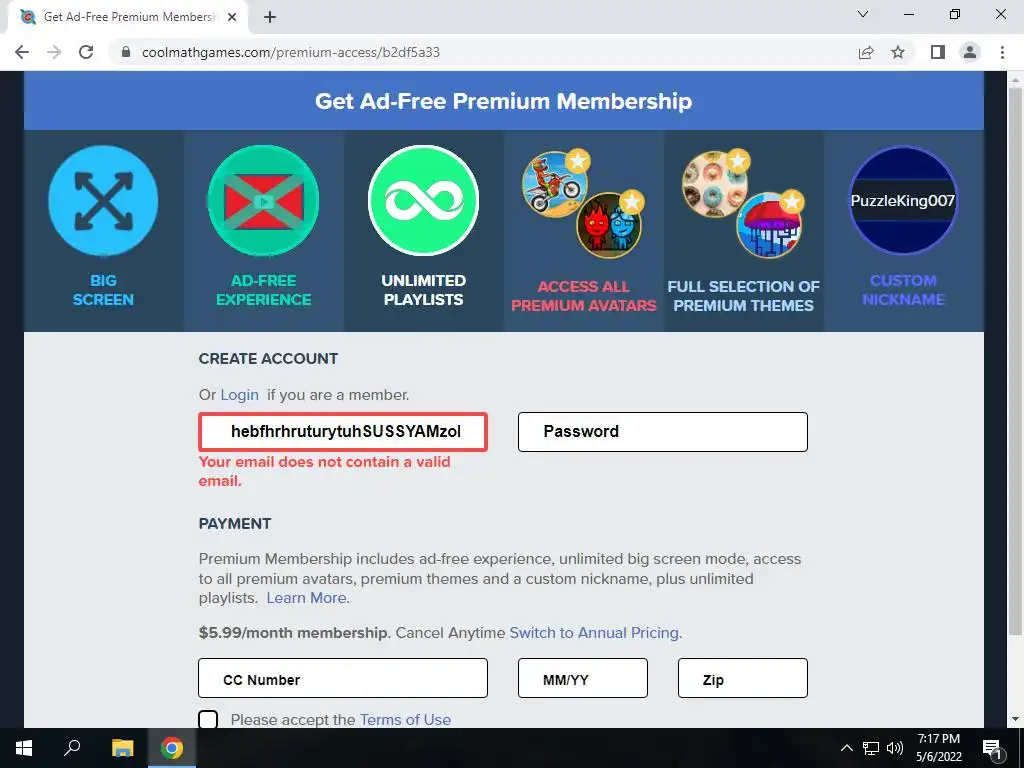Reload the page

(x=86, y=52)
